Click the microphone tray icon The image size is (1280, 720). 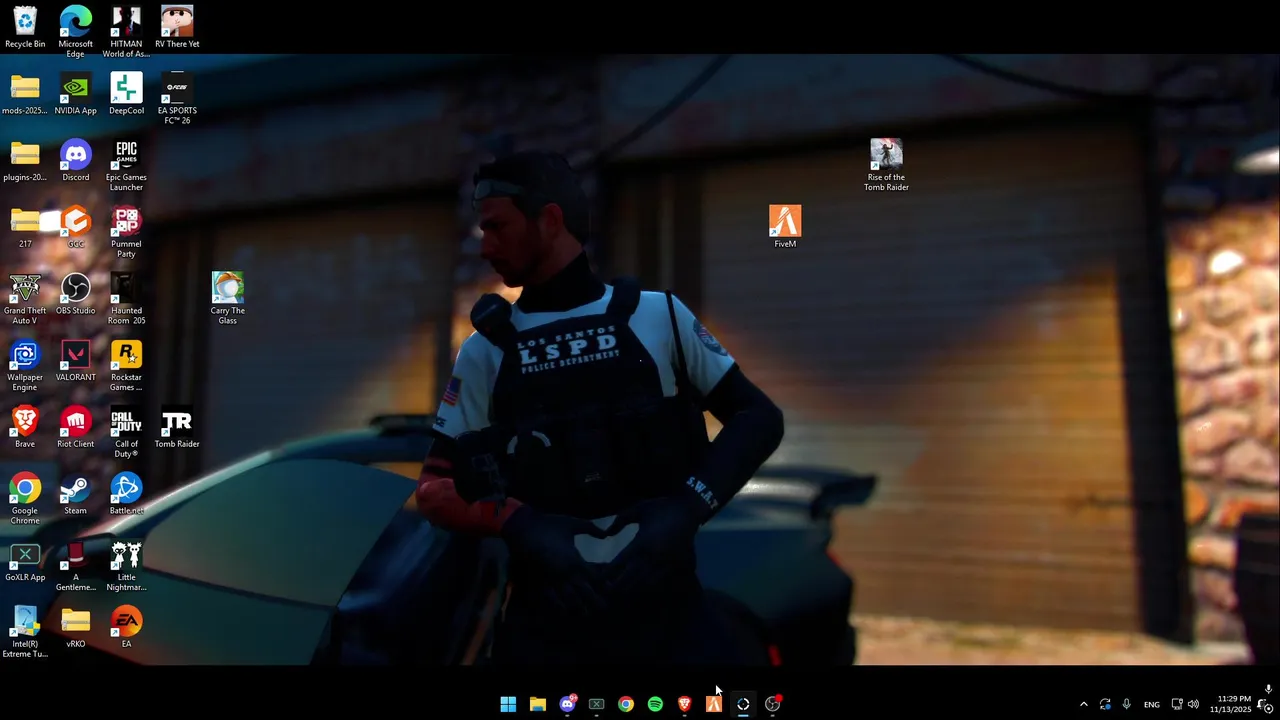1127,704
